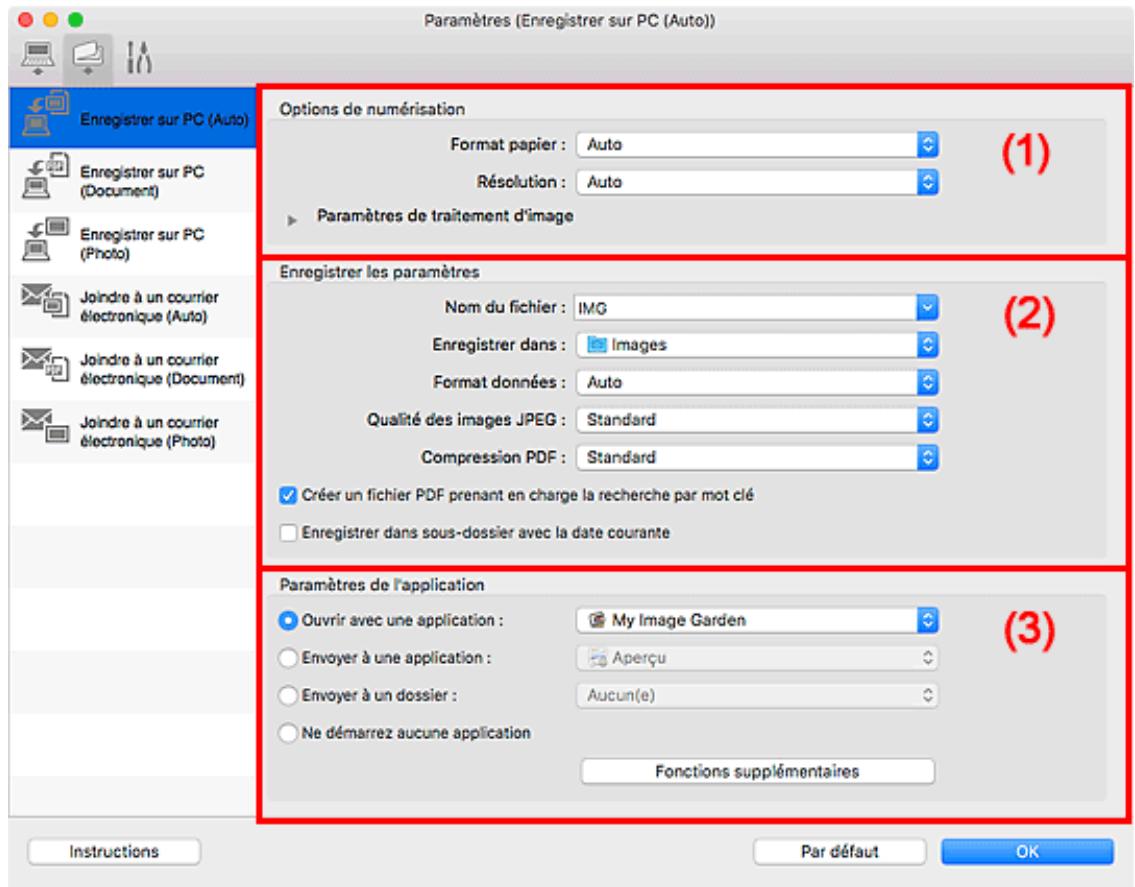The height and width of the screenshot is (887, 1135).
Task: Open the Qualité des images JPEG dropdown
Action: [757, 420]
